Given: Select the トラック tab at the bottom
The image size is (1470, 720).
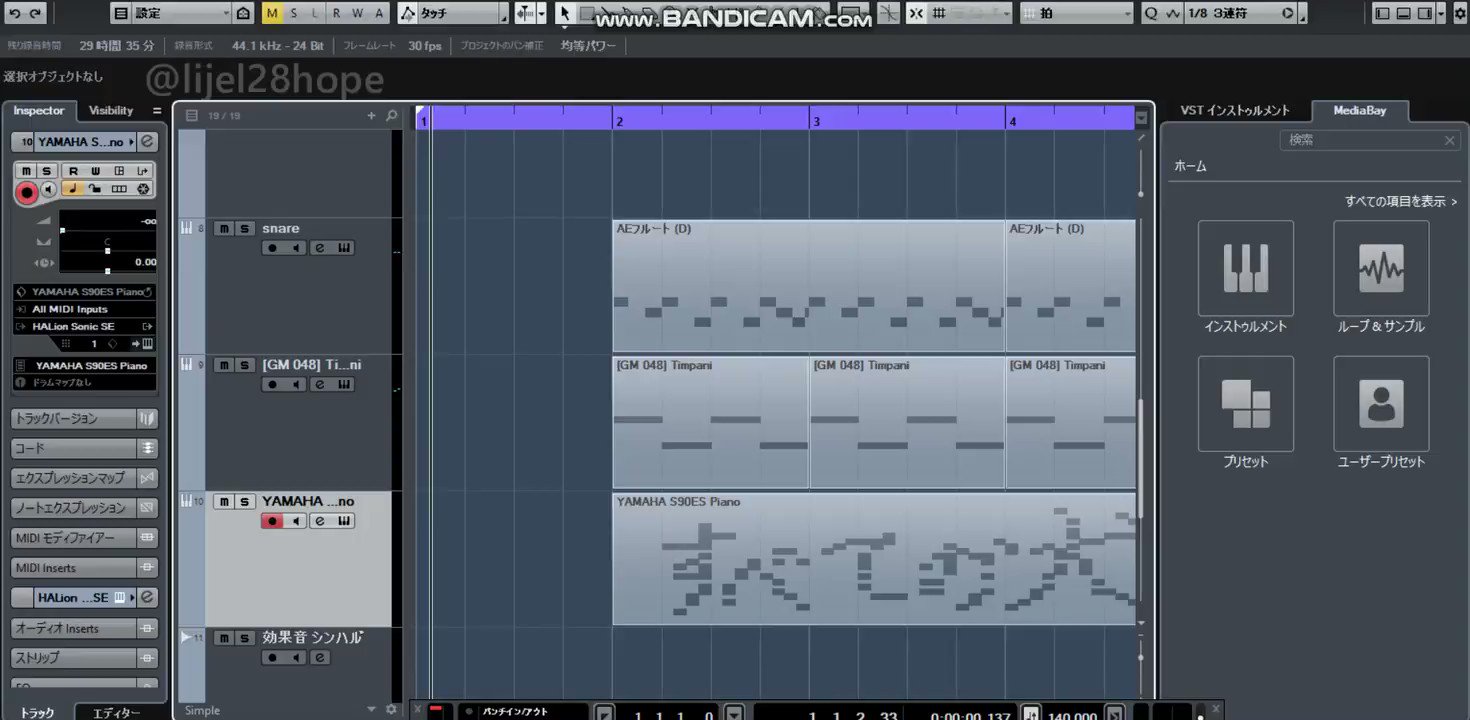Looking at the screenshot, I should (38, 713).
